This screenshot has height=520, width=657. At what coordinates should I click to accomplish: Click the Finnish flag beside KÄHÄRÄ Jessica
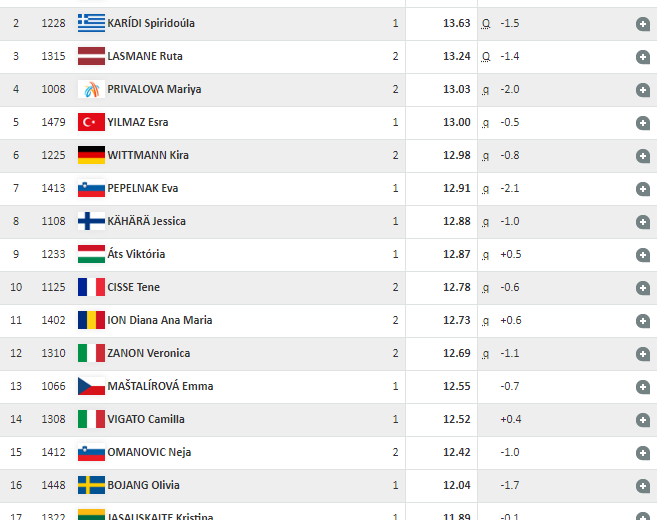91,221
